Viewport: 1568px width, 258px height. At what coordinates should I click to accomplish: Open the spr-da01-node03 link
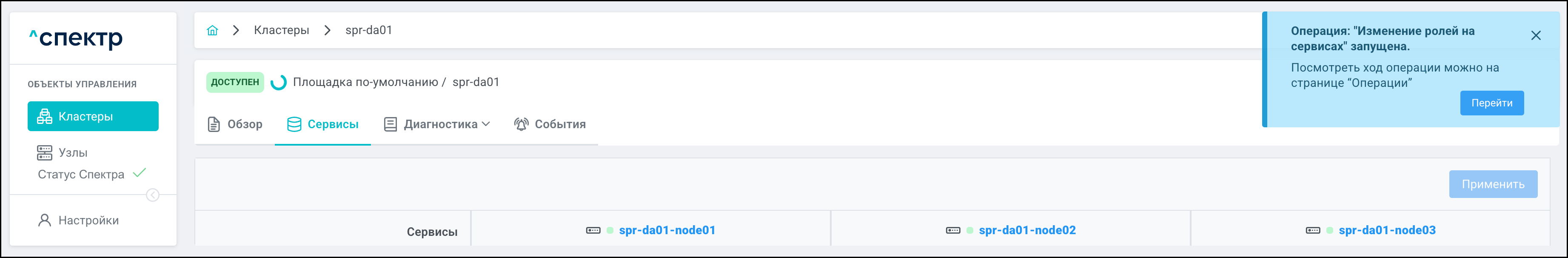pyautogui.click(x=1387, y=231)
